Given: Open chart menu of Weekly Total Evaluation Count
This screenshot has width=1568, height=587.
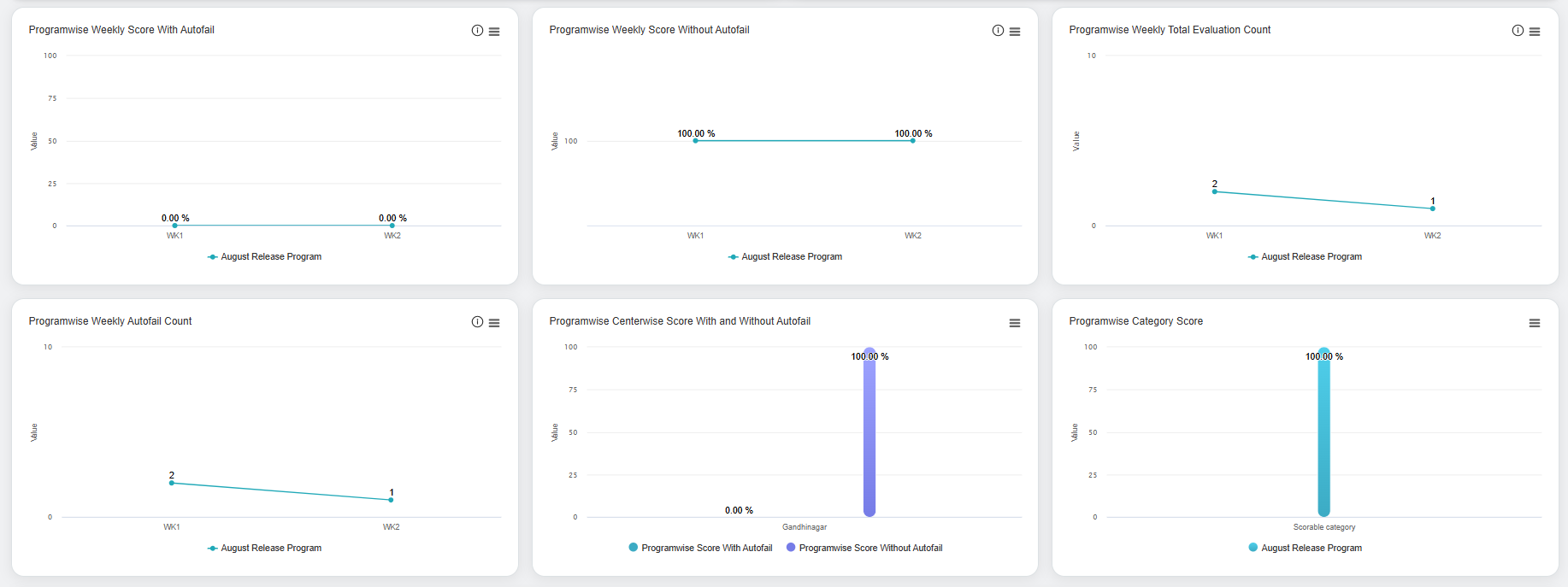Looking at the screenshot, I should pos(1535,32).
